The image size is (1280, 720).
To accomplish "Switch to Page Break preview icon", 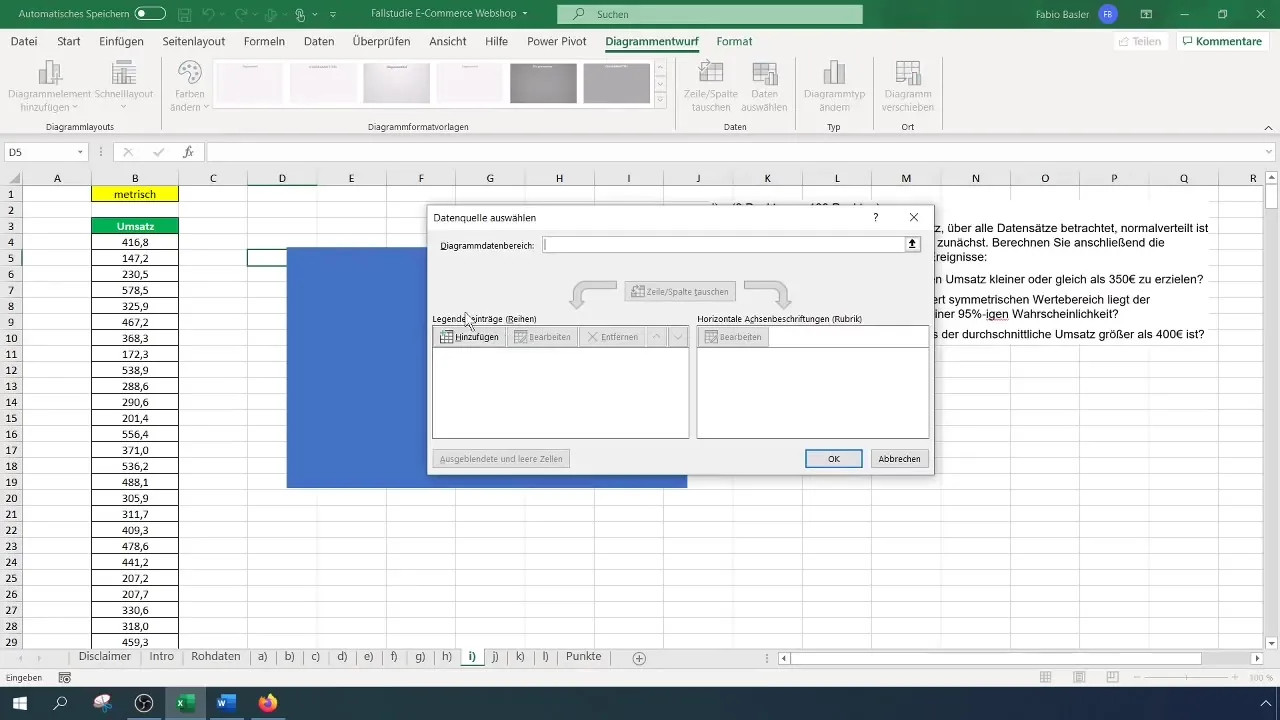I will (1112, 678).
